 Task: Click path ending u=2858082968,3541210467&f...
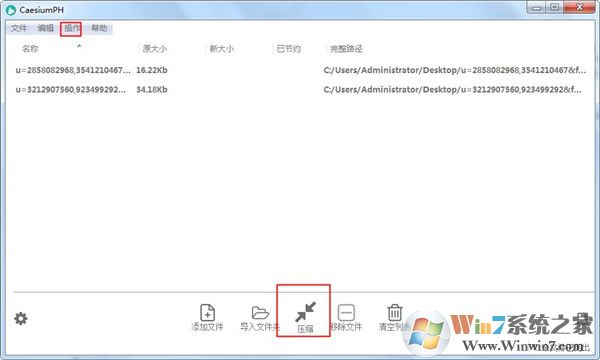click(454, 70)
